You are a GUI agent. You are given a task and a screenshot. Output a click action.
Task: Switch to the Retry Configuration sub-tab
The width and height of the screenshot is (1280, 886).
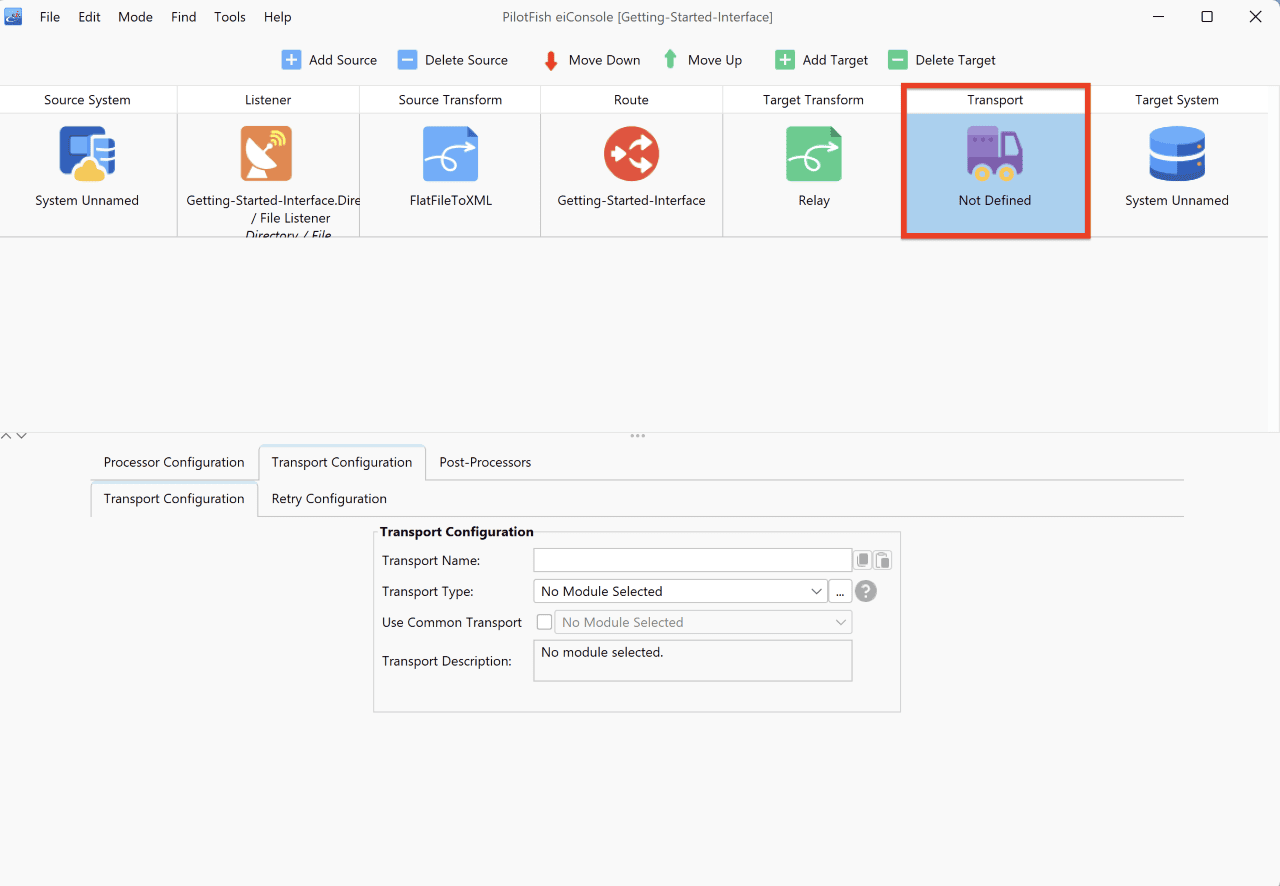pos(329,499)
